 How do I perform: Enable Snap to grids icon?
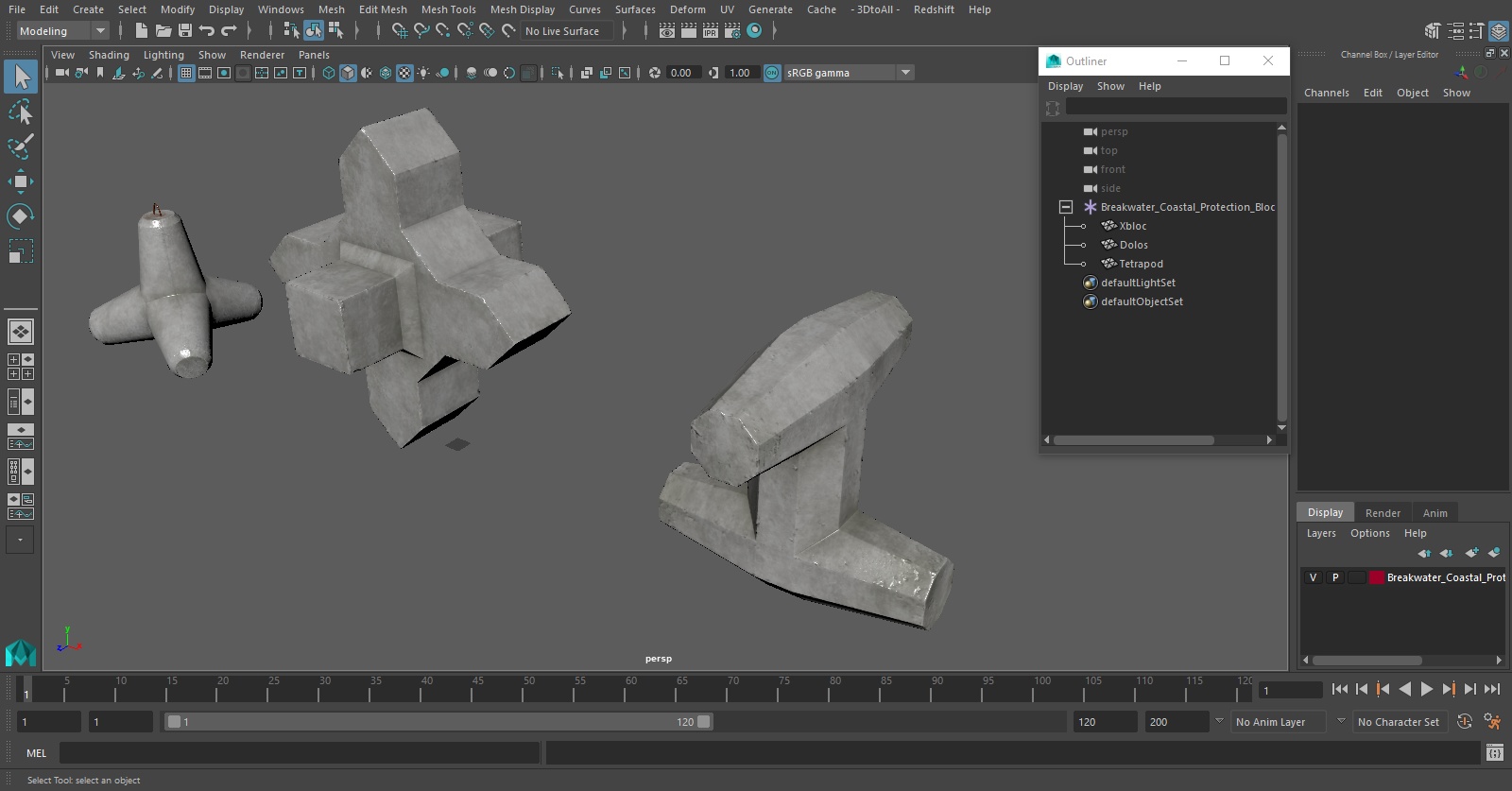pos(400,31)
